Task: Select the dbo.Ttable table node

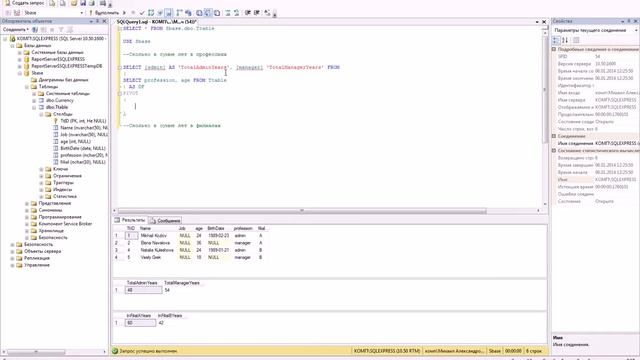Action: [x=57, y=107]
